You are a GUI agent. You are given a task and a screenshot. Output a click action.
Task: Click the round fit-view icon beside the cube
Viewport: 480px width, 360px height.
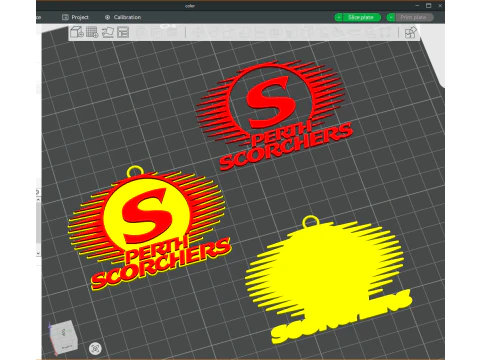click(95, 348)
